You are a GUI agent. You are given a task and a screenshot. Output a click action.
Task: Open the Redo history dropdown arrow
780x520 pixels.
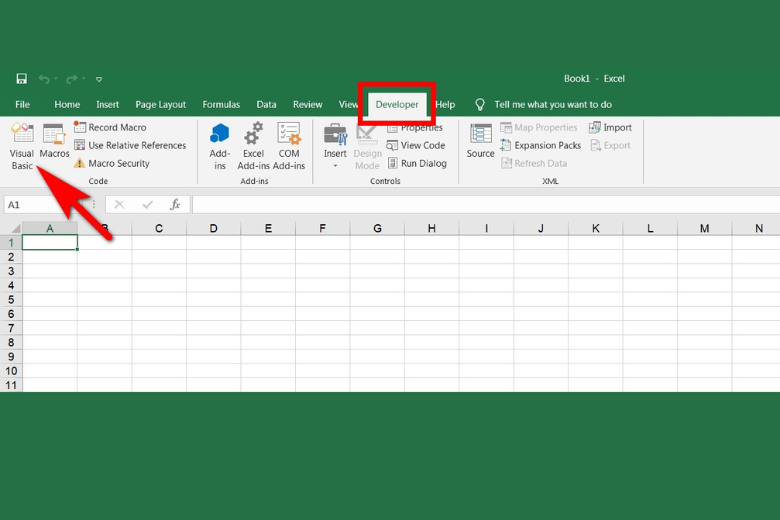[84, 79]
